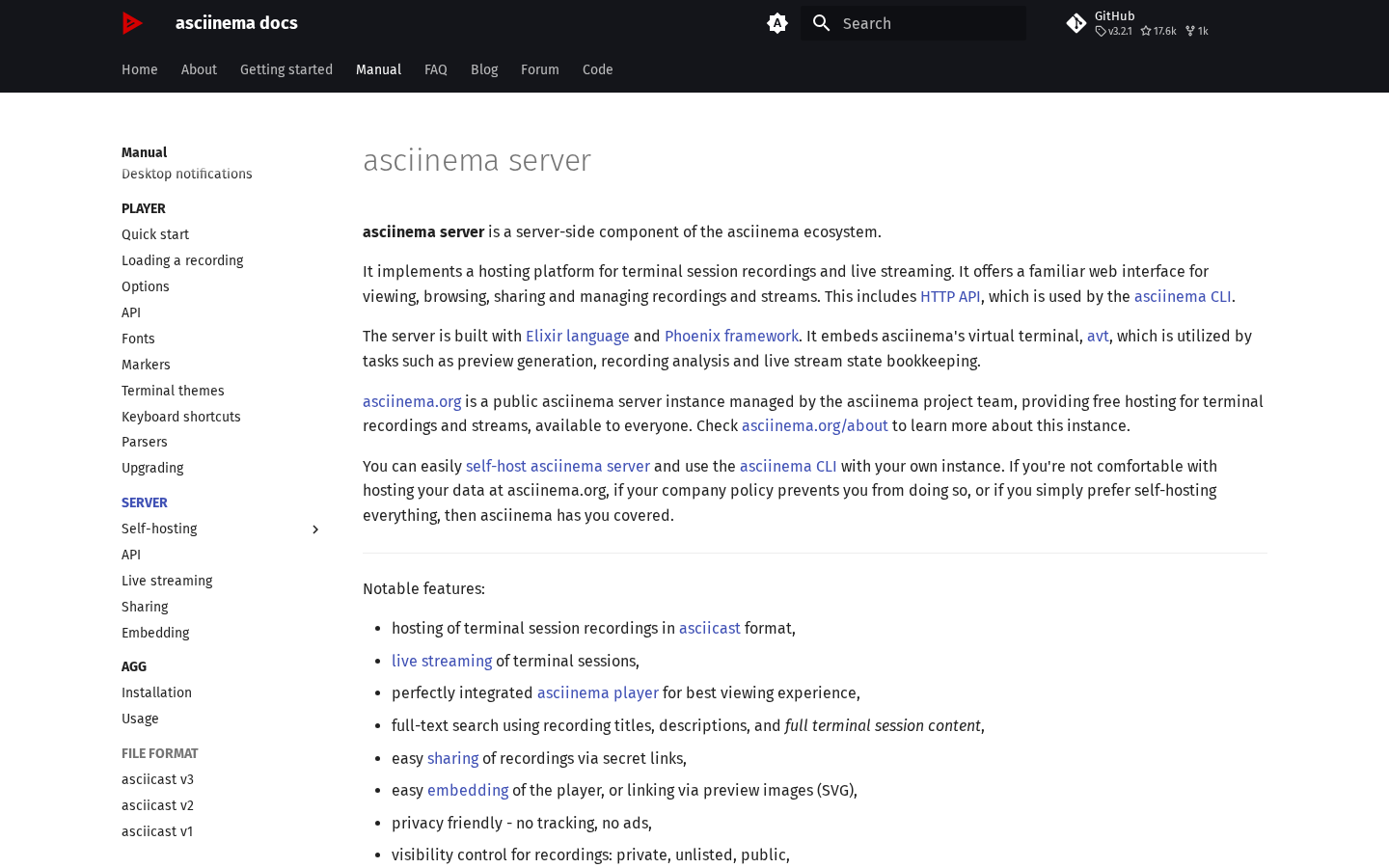Click the PLAYER sidebar section label
The height and width of the screenshot is (868, 1389).
click(x=144, y=208)
